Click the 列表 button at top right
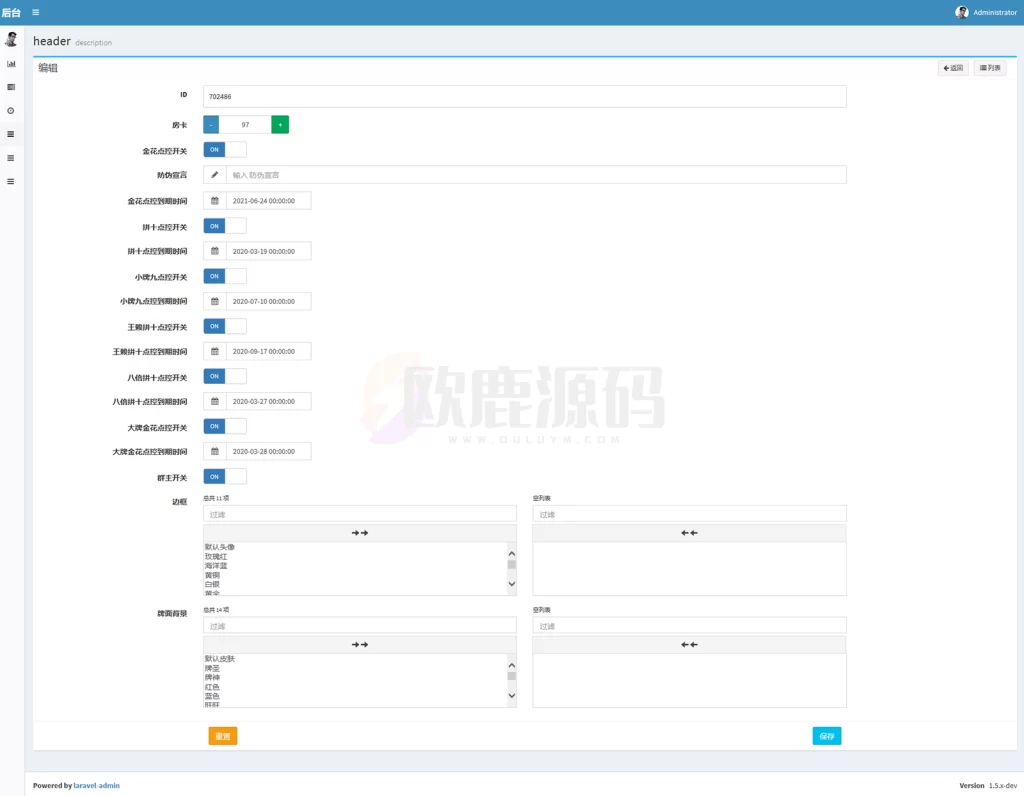The width and height of the screenshot is (1024, 796). (989, 67)
